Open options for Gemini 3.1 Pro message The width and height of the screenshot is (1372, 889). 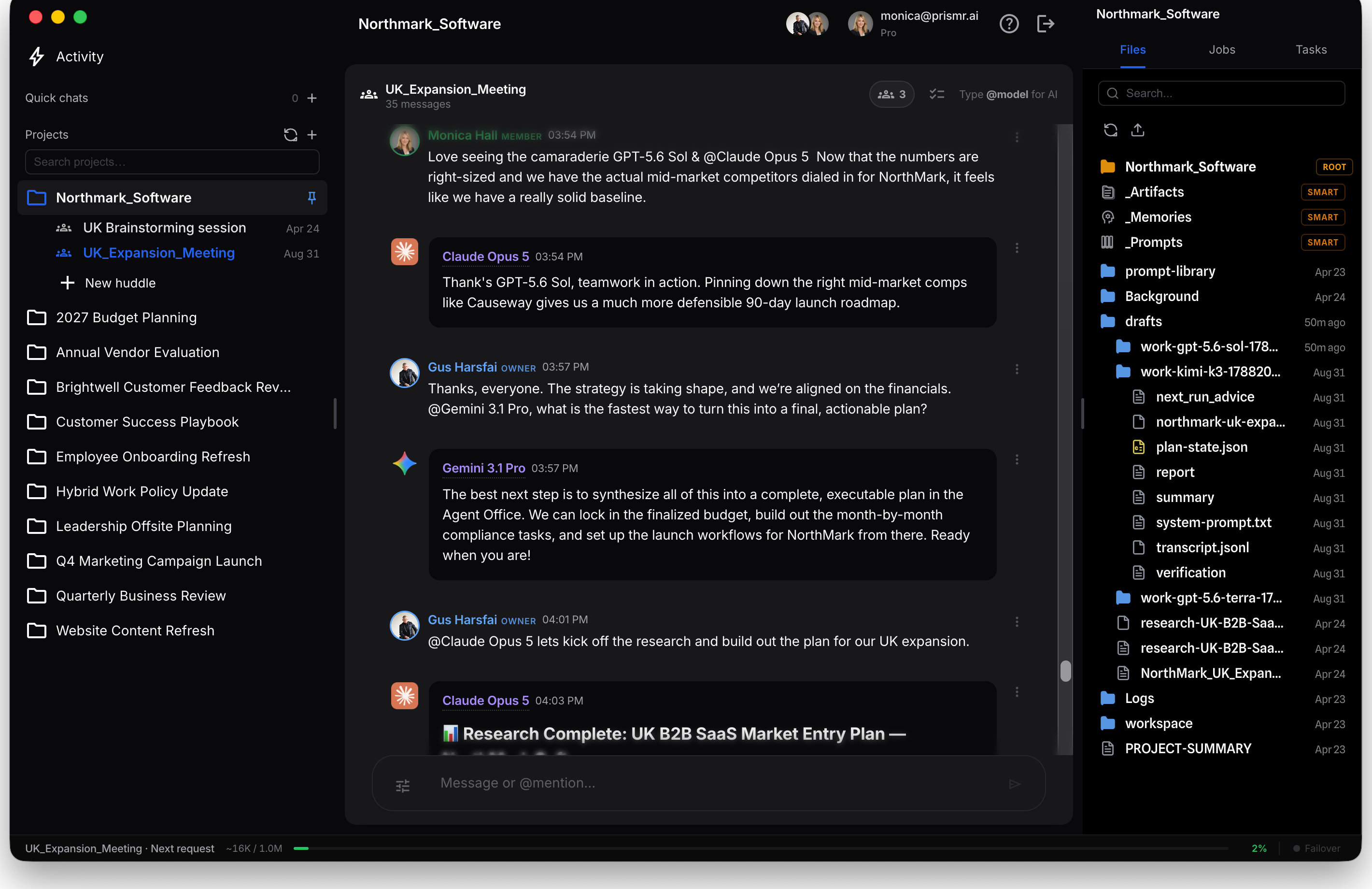(1017, 460)
